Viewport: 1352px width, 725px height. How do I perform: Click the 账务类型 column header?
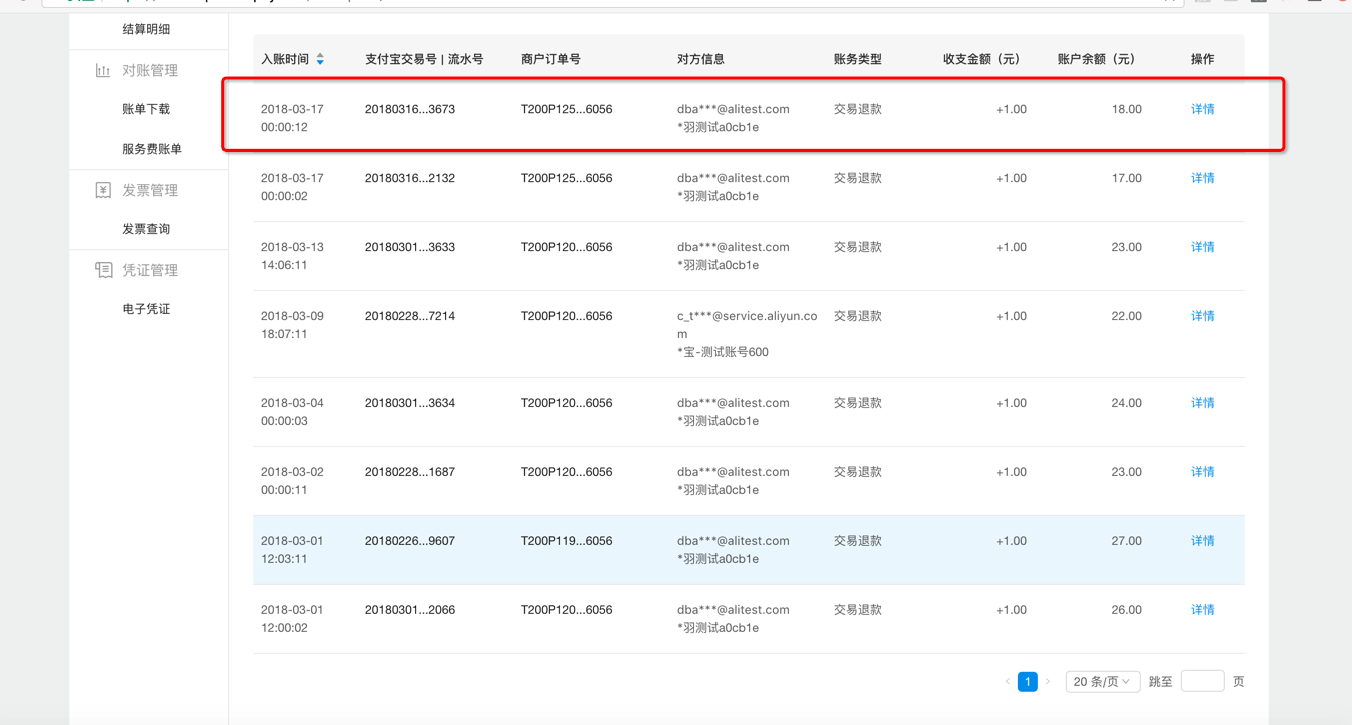(x=858, y=59)
